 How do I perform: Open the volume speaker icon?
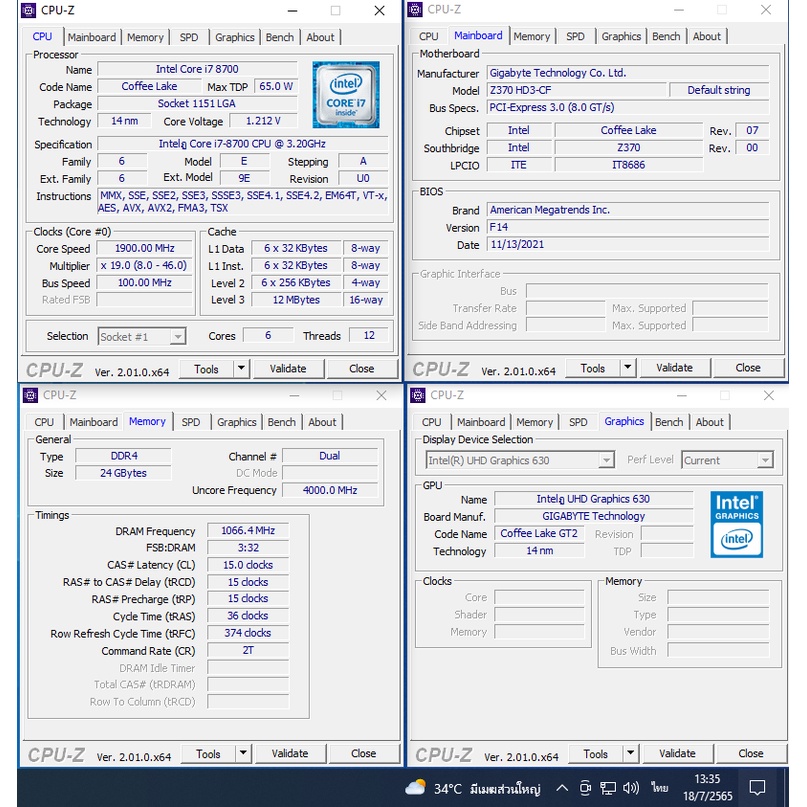[633, 788]
